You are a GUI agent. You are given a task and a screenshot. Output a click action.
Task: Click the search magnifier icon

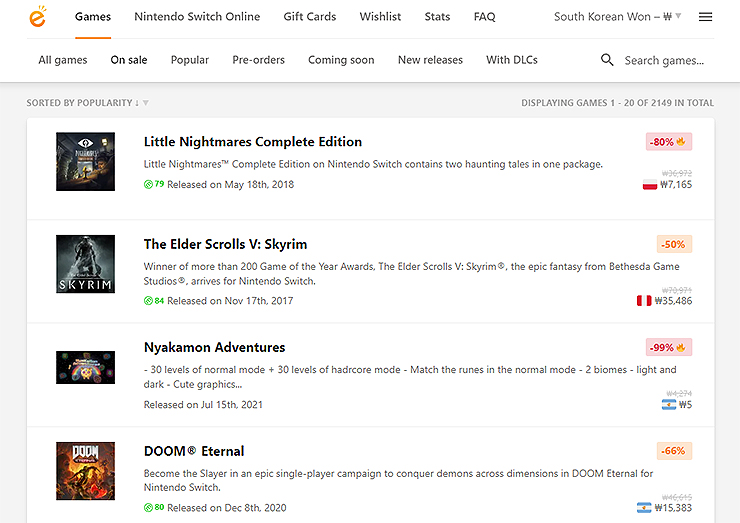point(607,60)
